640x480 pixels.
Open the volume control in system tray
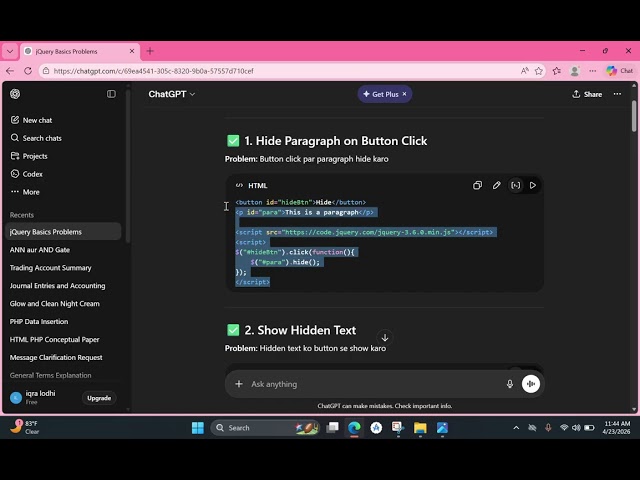point(576,428)
